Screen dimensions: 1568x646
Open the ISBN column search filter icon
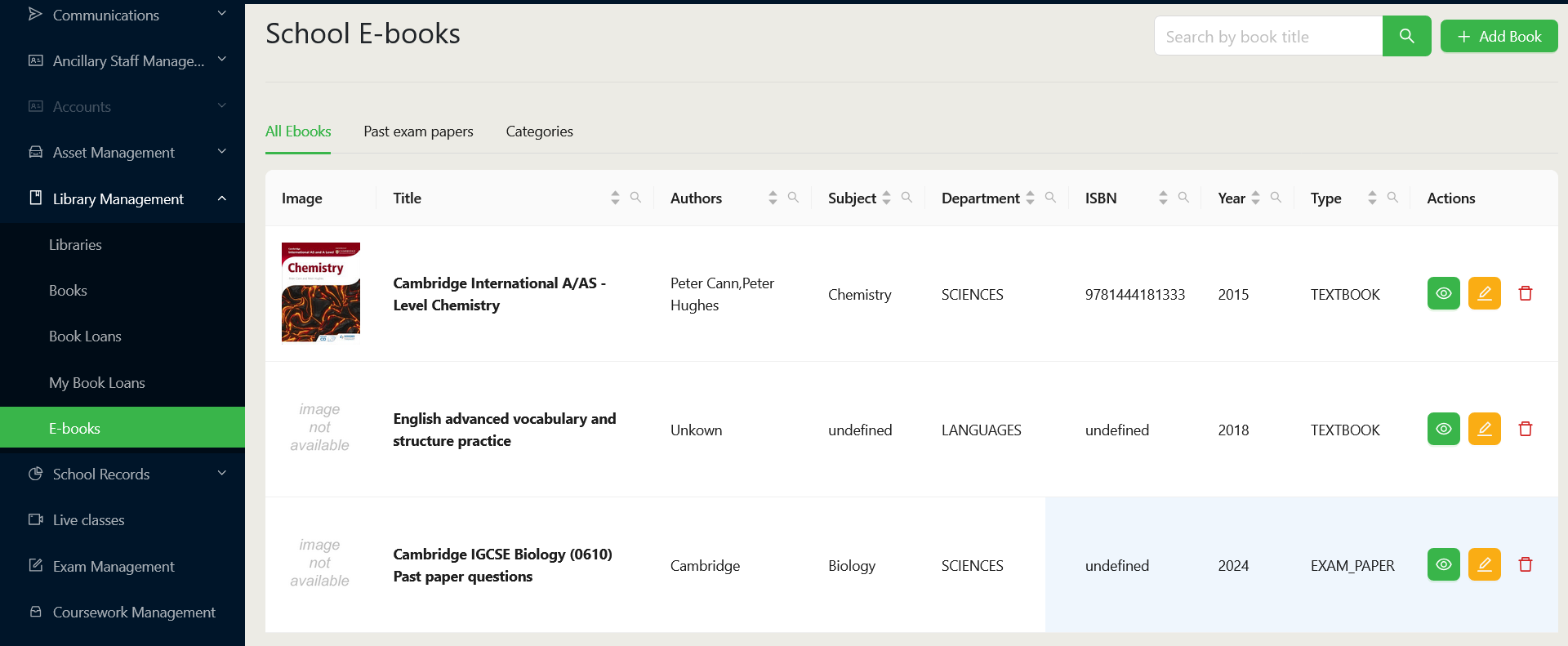pyautogui.click(x=1183, y=198)
